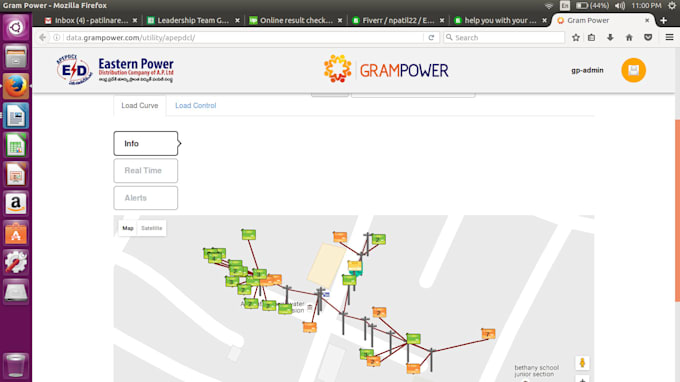Click the orange gp-admin avatar icon

point(633,70)
